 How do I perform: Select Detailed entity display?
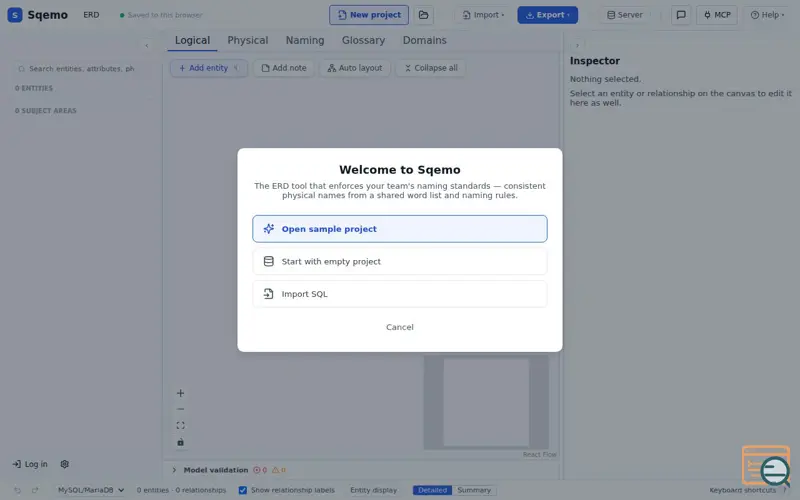coord(432,490)
